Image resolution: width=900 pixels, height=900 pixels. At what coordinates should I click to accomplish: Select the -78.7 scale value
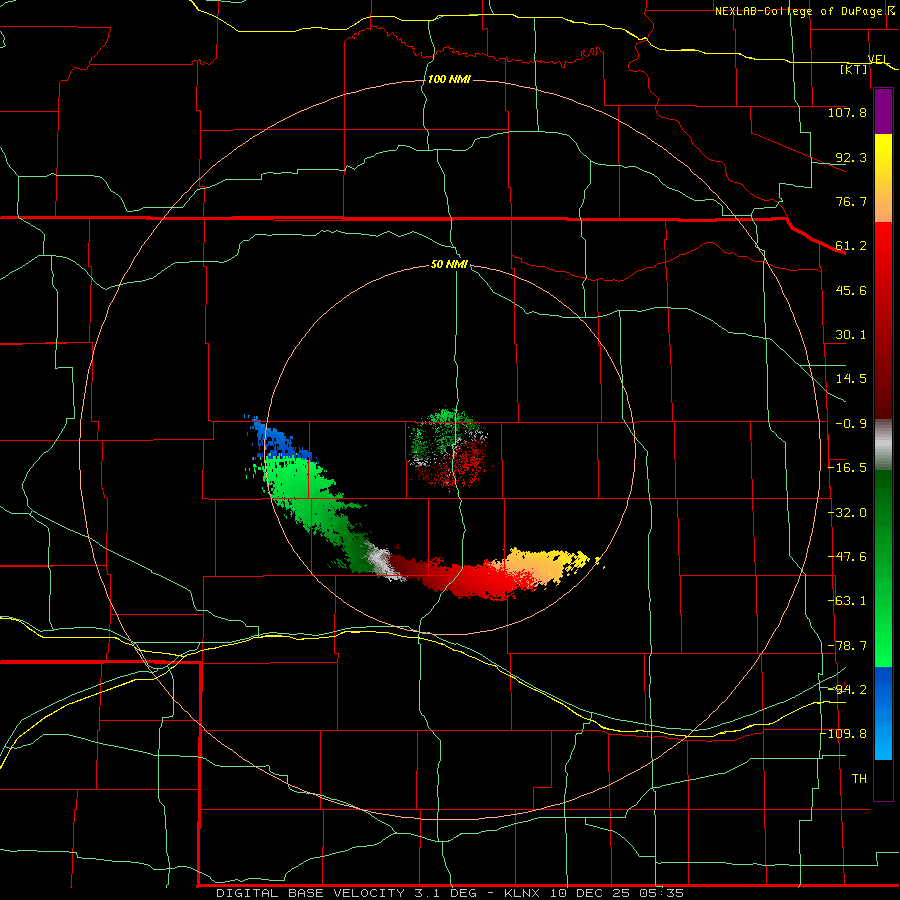click(847, 646)
